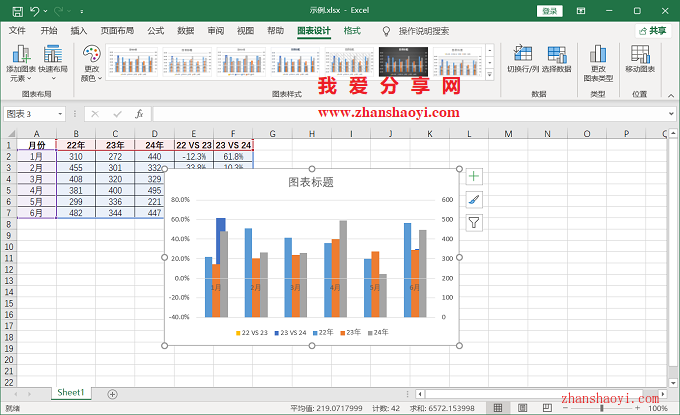The image size is (680, 415).
Task: Switch to the 开始 ribbon tab
Action: click(x=49, y=30)
